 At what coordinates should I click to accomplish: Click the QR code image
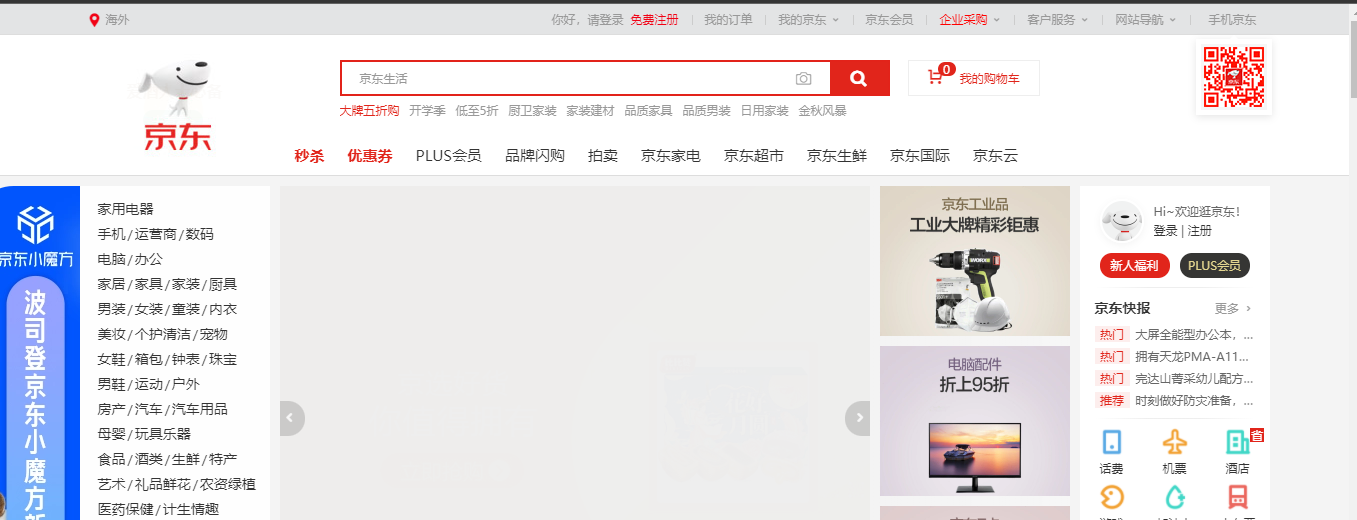click(x=1233, y=77)
